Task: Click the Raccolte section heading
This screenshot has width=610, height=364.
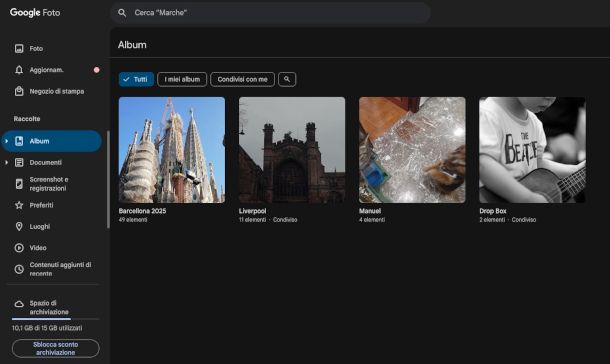Action: click(x=27, y=119)
